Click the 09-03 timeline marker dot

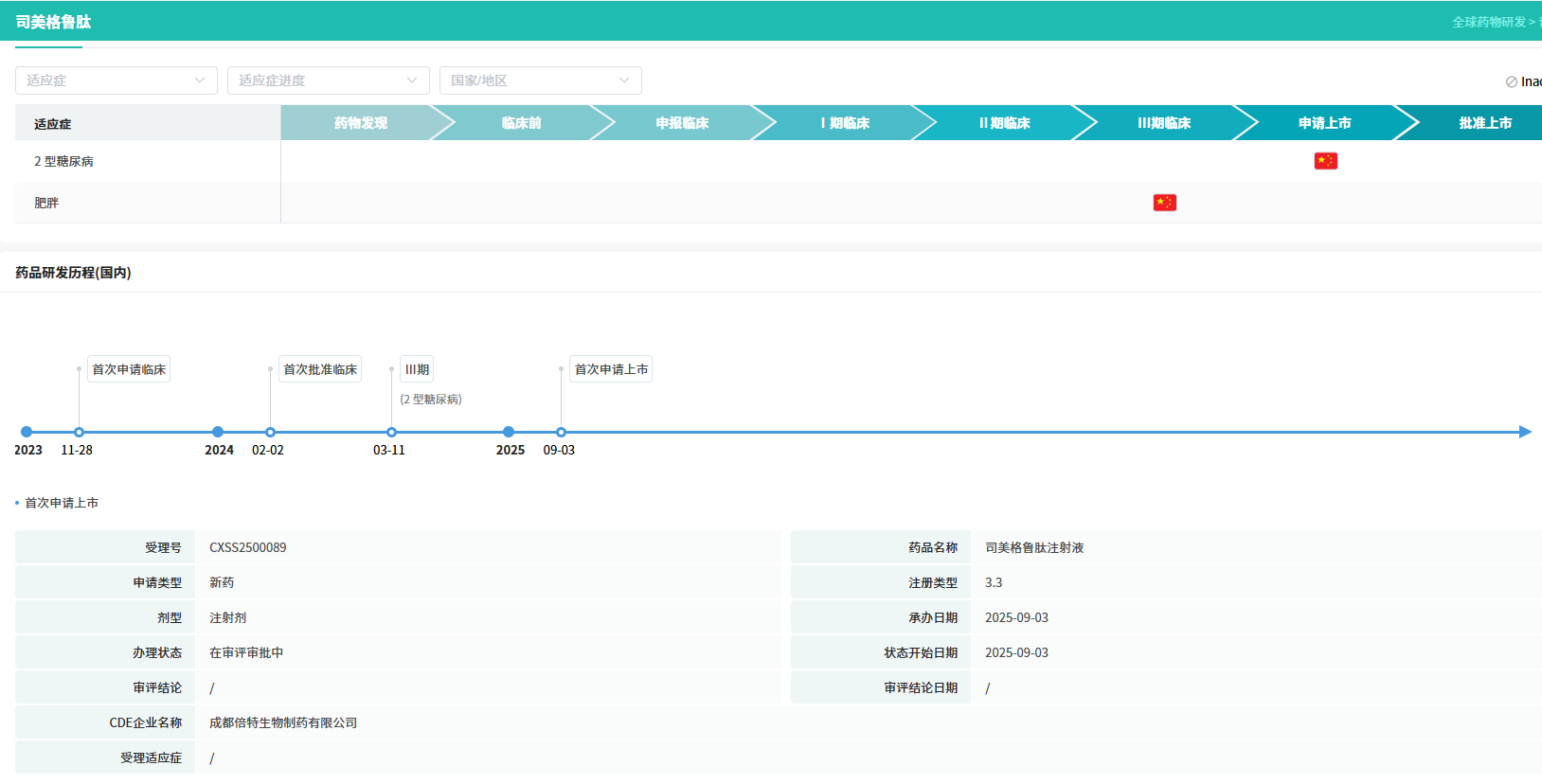(561, 432)
